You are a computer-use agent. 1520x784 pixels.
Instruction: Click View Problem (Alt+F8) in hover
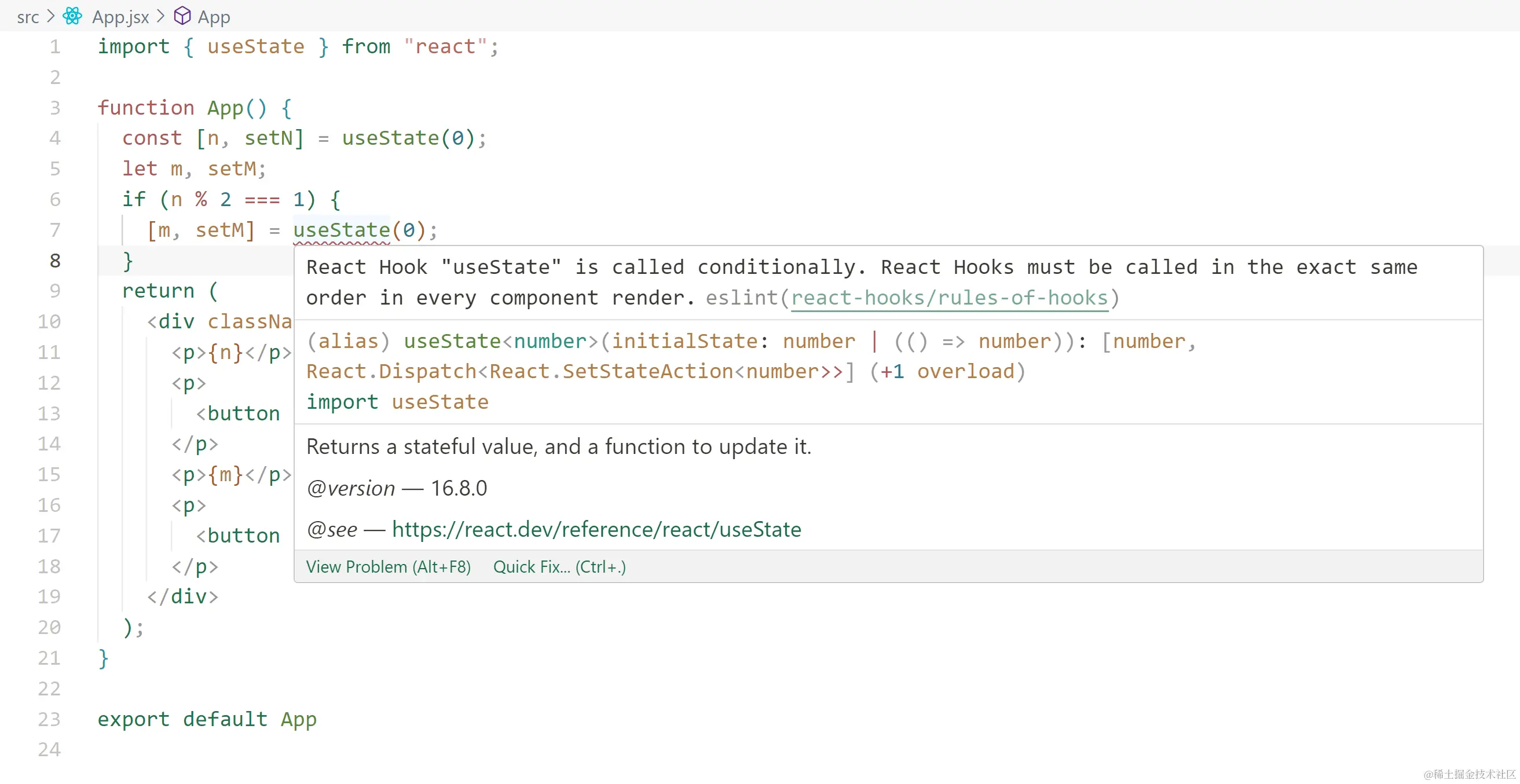tap(389, 567)
